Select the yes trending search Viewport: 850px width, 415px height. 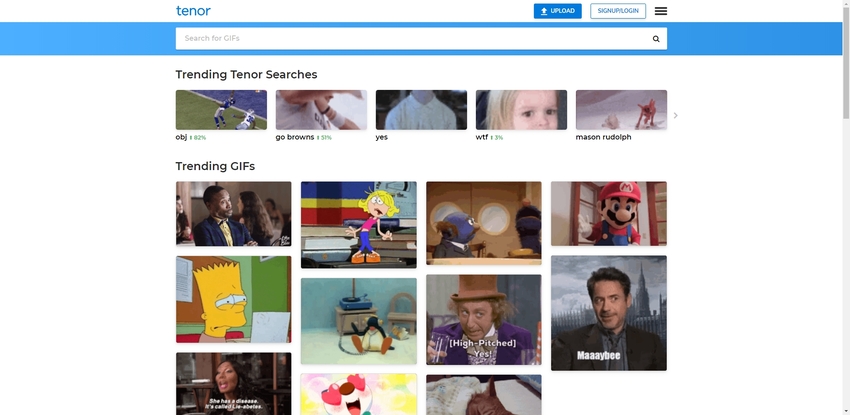tap(421, 110)
